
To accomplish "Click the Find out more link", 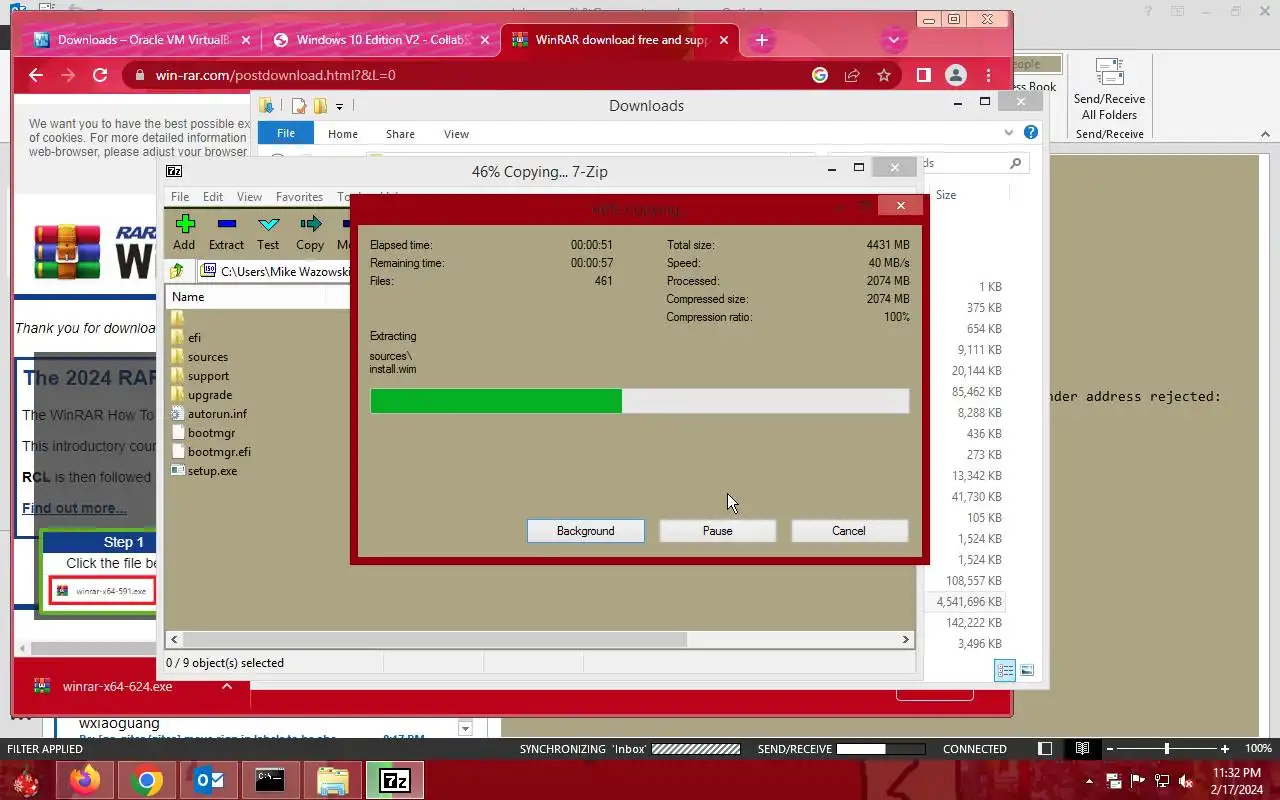I will (x=74, y=508).
